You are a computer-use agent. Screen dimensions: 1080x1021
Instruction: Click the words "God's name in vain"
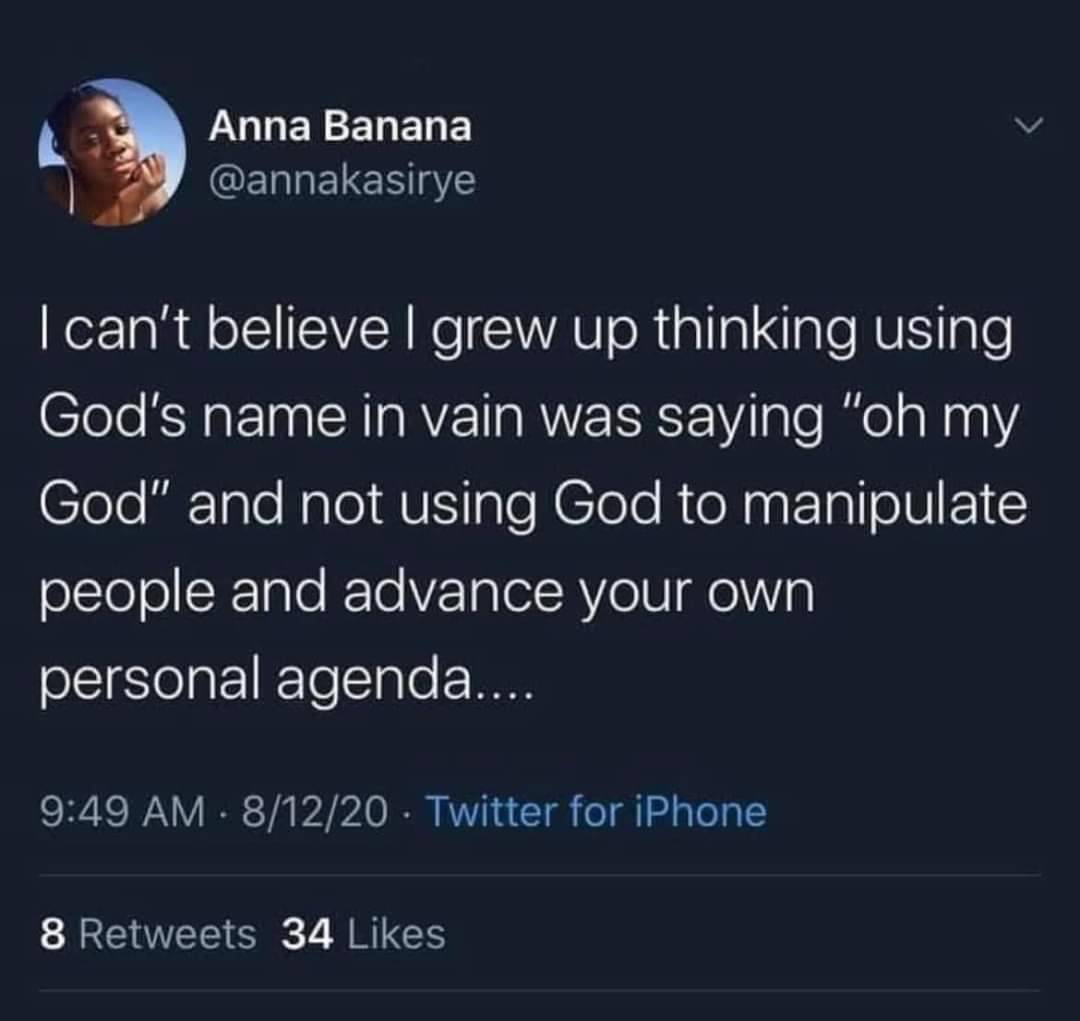280,419
